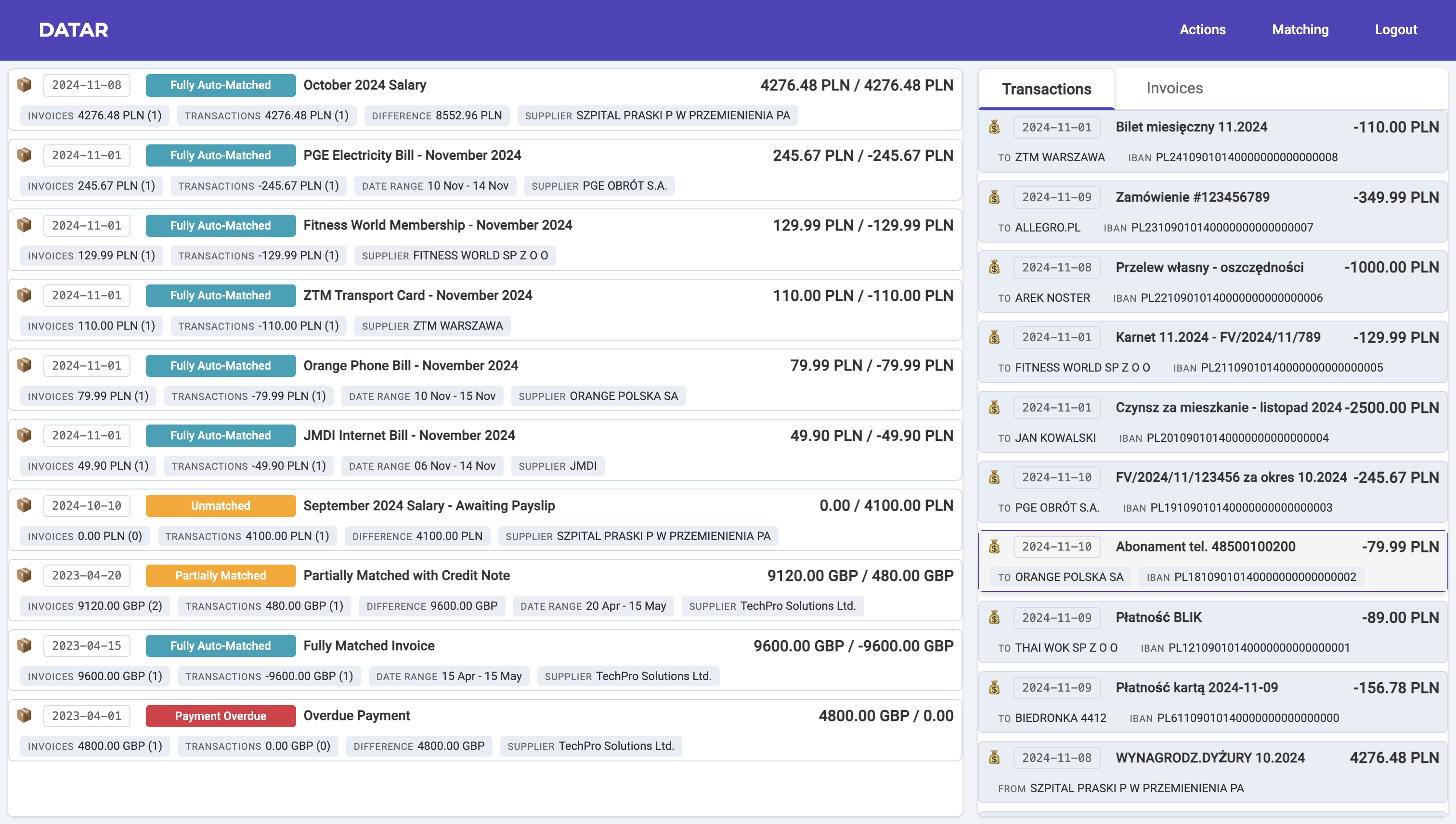Image resolution: width=1456 pixels, height=824 pixels.
Task: Click money bag icon for Przelew własny - oszczędności
Action: coord(994,267)
